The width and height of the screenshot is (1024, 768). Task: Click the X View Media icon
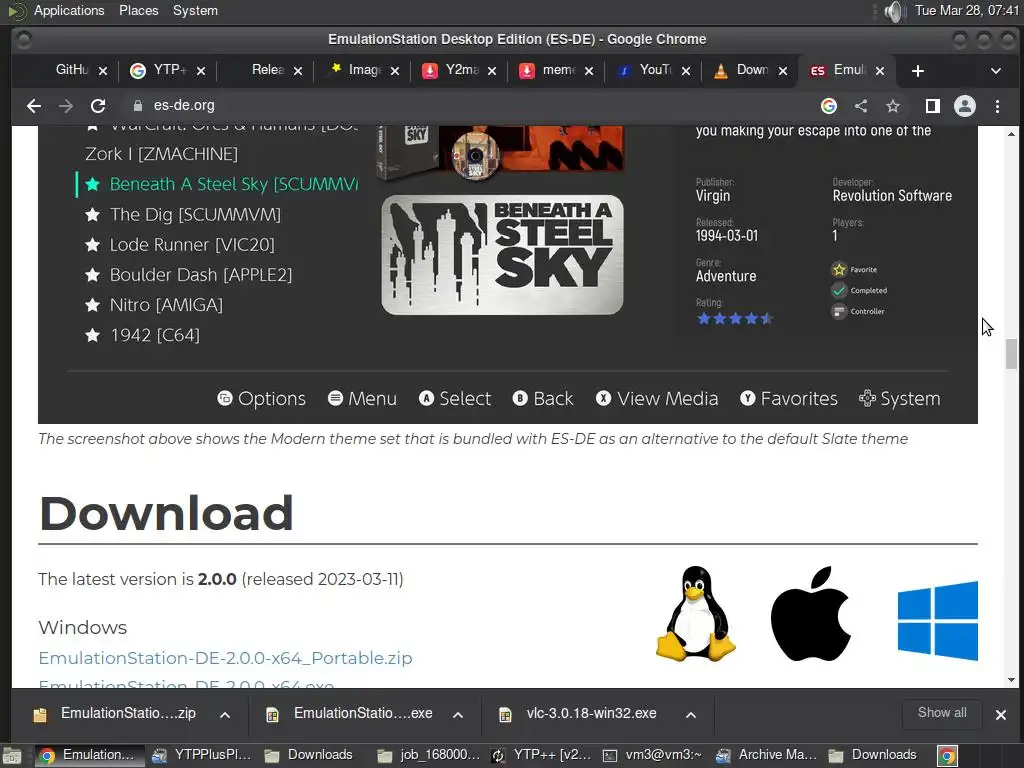tap(603, 398)
